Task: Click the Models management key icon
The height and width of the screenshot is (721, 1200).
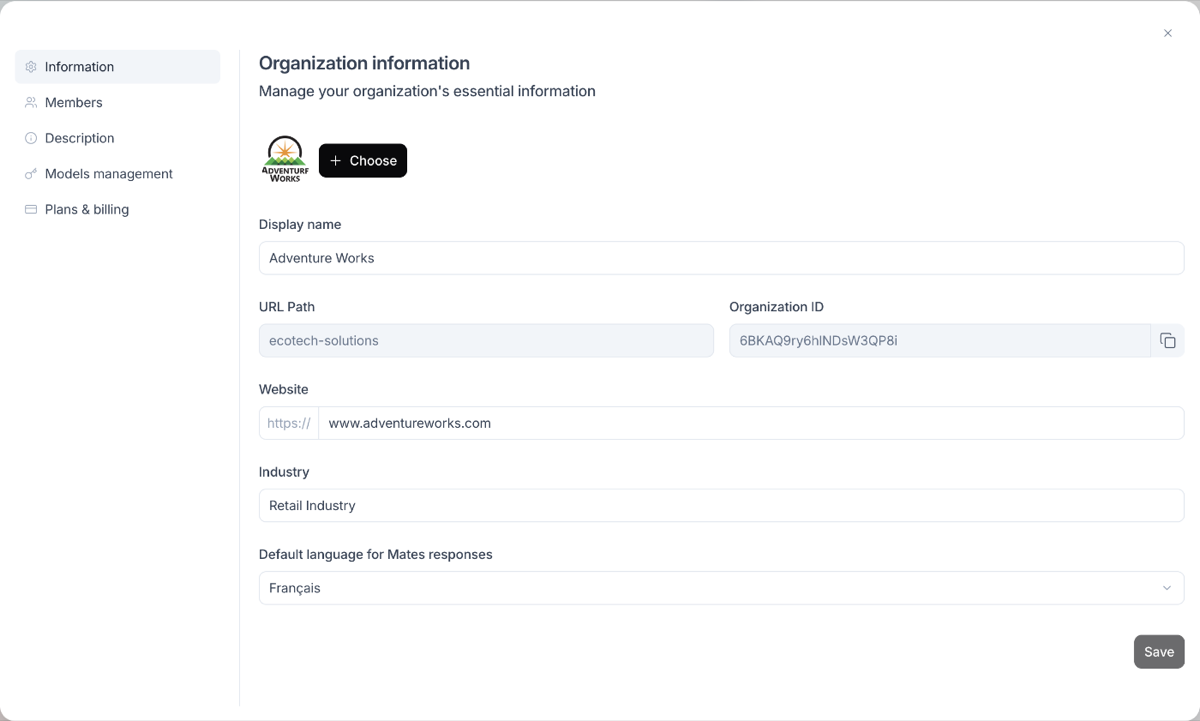Action: pos(31,174)
